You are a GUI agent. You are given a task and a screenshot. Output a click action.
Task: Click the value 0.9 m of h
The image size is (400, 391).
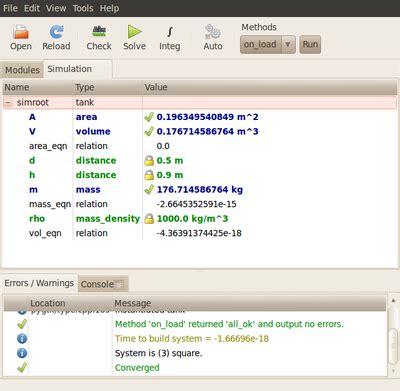(170, 175)
